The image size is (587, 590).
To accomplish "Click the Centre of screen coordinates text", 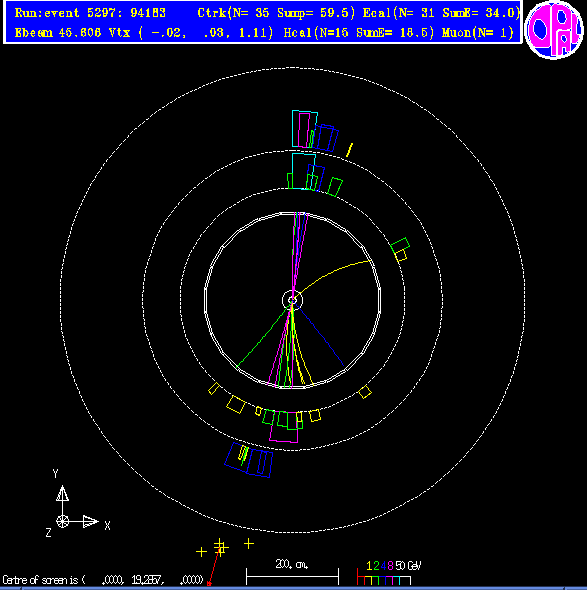I will coord(103,579).
